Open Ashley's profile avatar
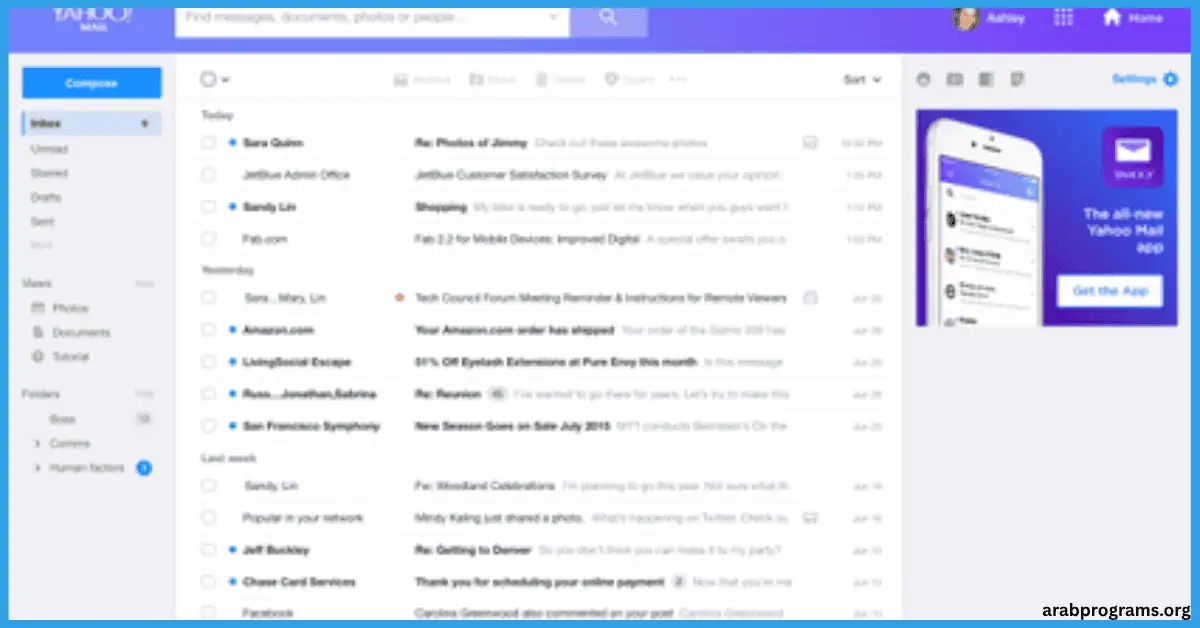1200x628 pixels. point(966,18)
